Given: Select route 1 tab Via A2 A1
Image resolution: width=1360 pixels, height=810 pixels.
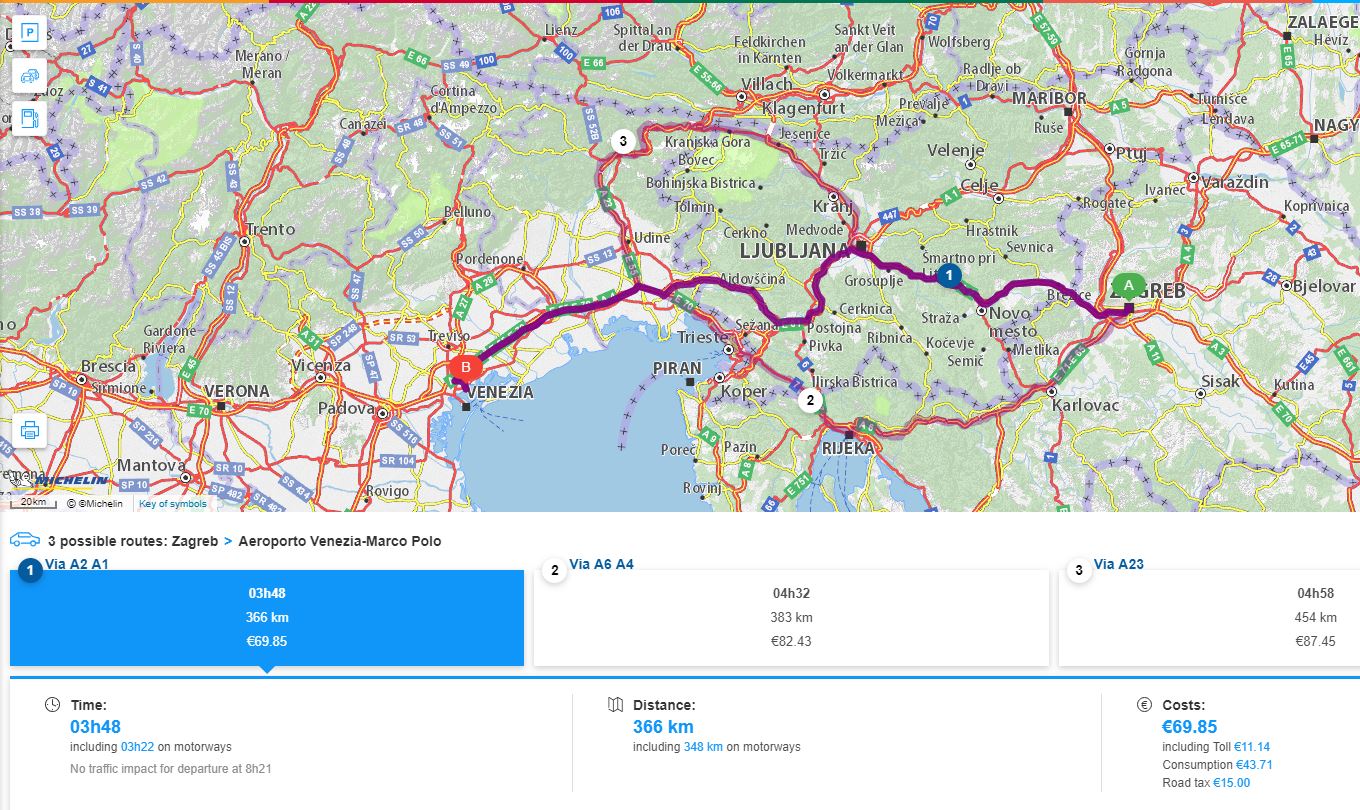Looking at the screenshot, I should pos(267,617).
